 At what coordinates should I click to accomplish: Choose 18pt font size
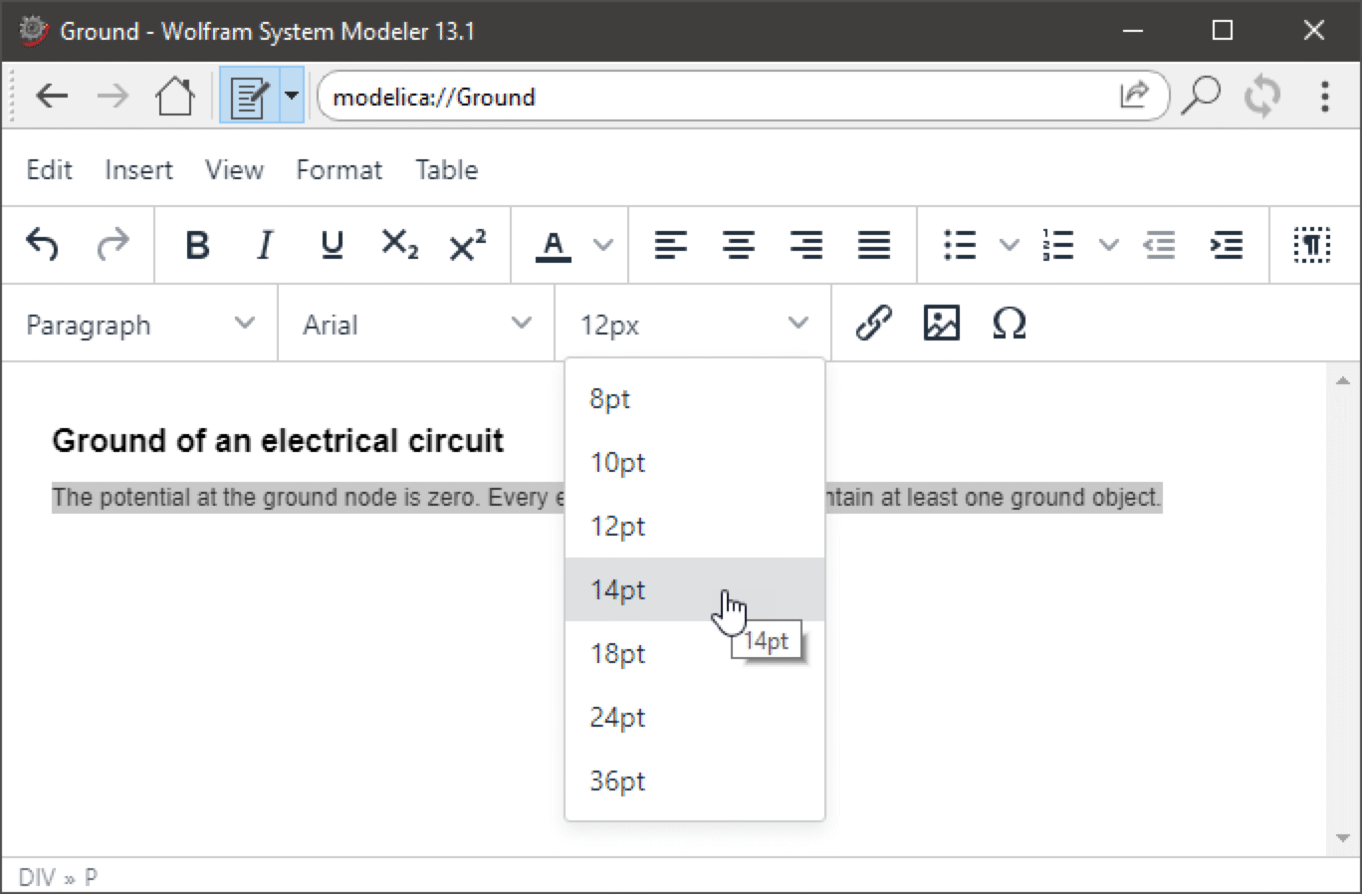(695, 653)
